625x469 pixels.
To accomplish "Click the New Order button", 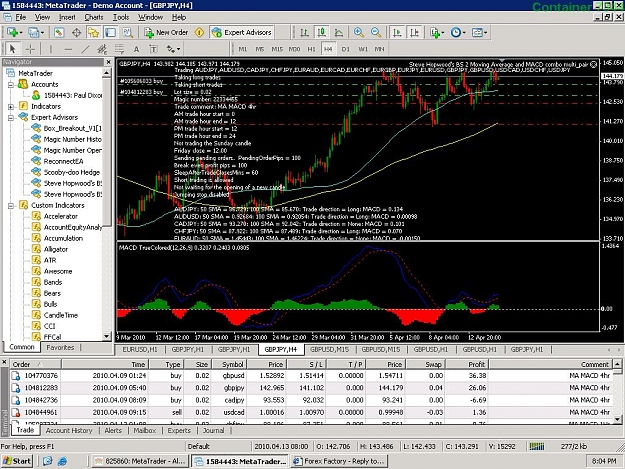I will (x=166, y=32).
